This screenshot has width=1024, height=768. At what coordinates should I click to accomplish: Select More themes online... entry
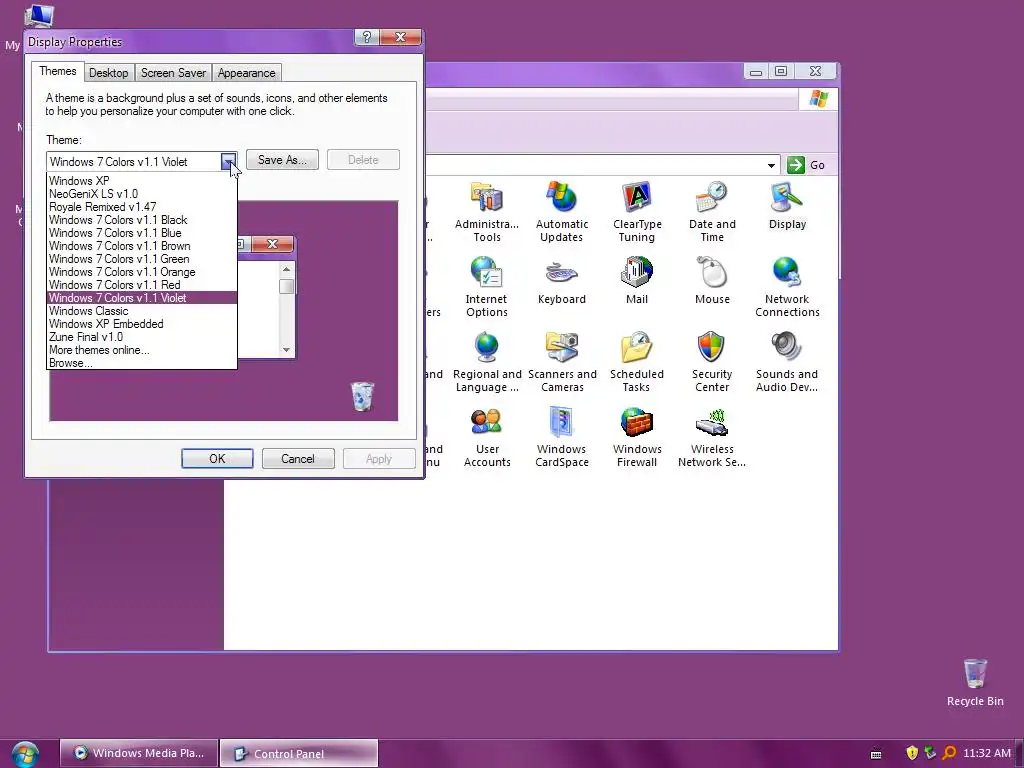[142, 350]
